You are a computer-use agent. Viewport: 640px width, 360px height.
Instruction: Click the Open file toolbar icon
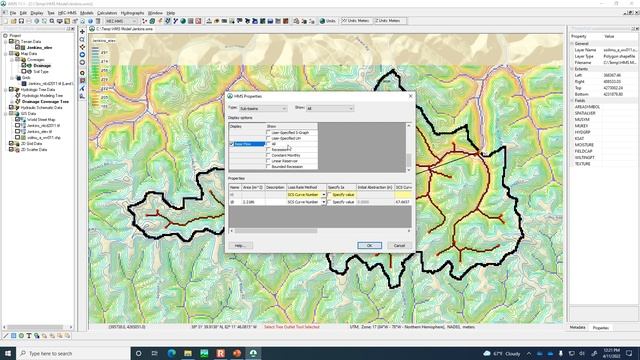tap(13, 21)
